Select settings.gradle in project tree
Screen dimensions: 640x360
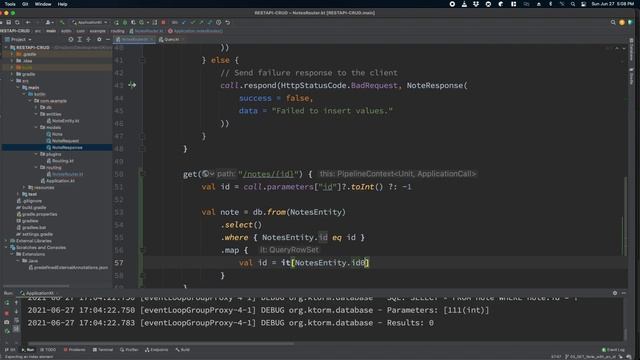click(34, 234)
